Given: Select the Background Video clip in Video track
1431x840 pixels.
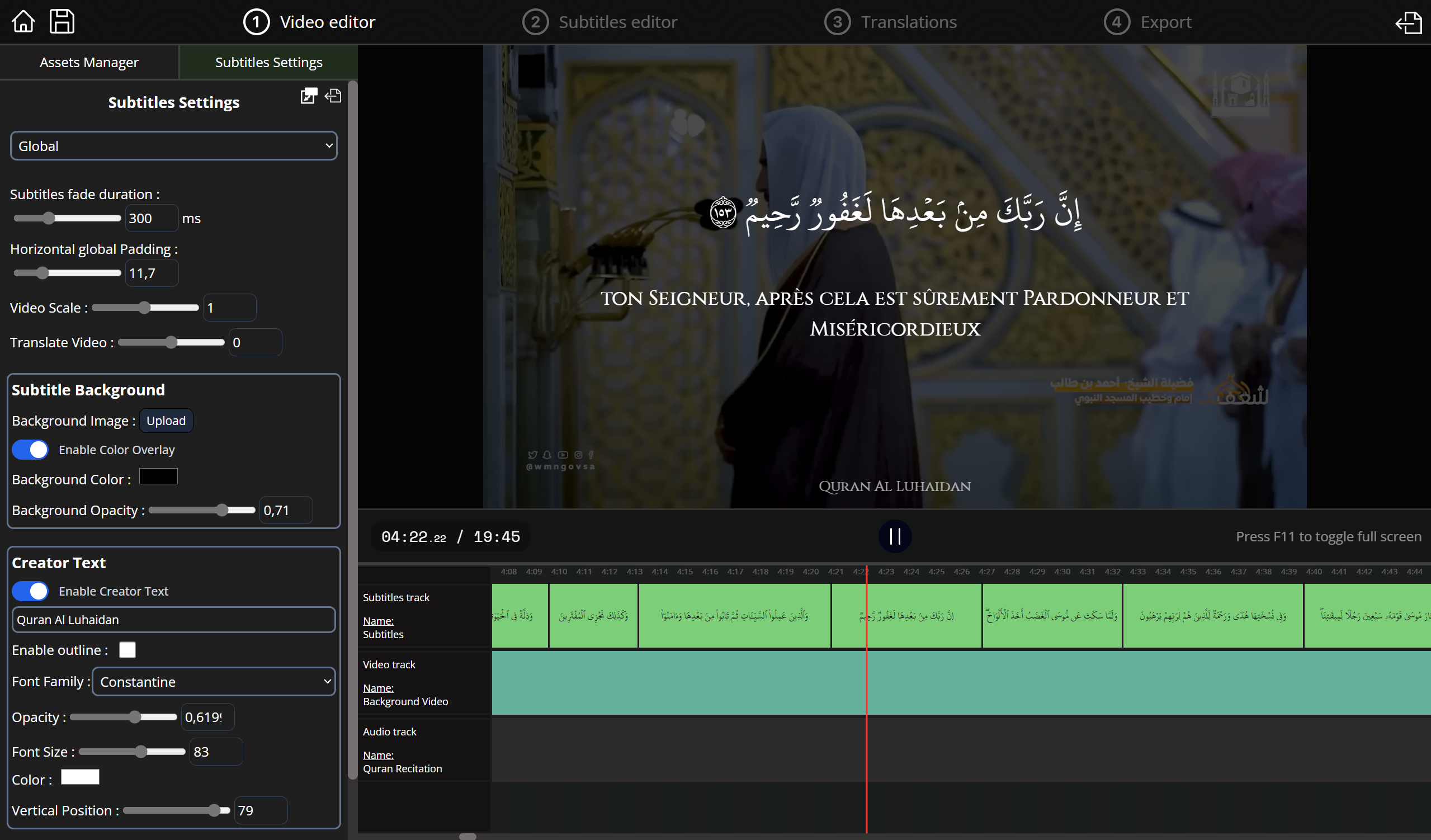Looking at the screenshot, I should click(961, 683).
